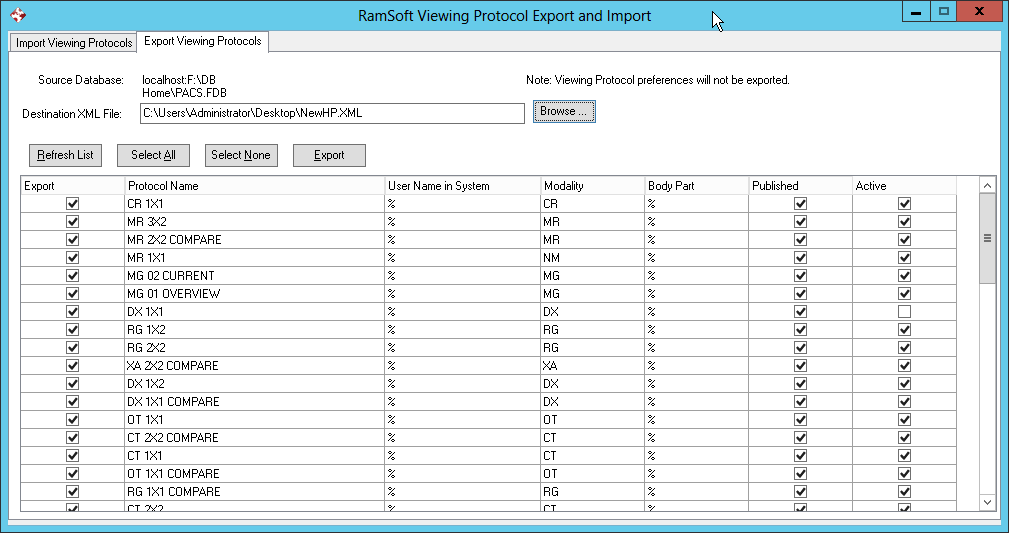
Task: Click Select None button
Action: coord(241,155)
